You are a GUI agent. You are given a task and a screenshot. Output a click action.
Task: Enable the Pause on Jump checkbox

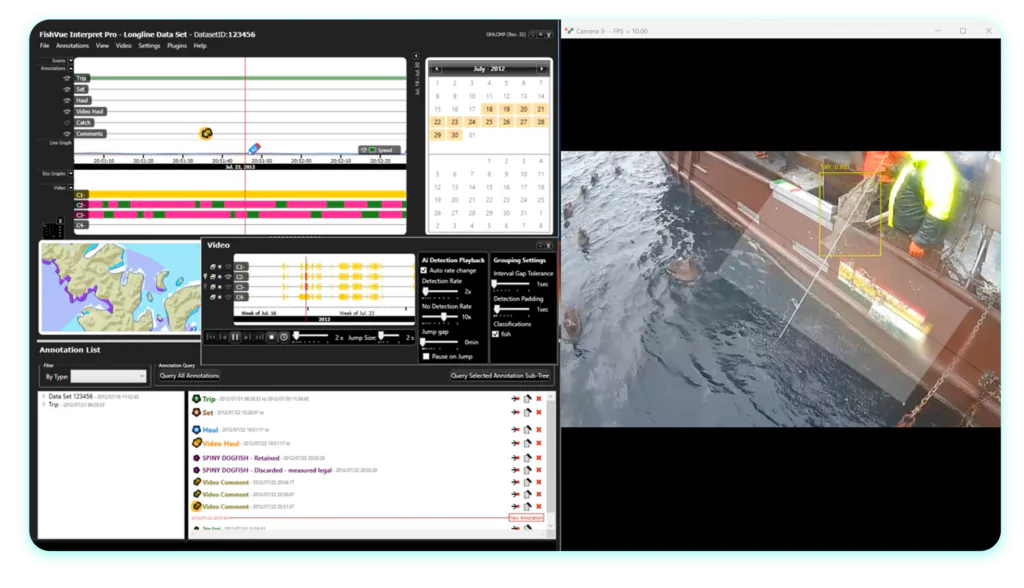[x=426, y=356]
